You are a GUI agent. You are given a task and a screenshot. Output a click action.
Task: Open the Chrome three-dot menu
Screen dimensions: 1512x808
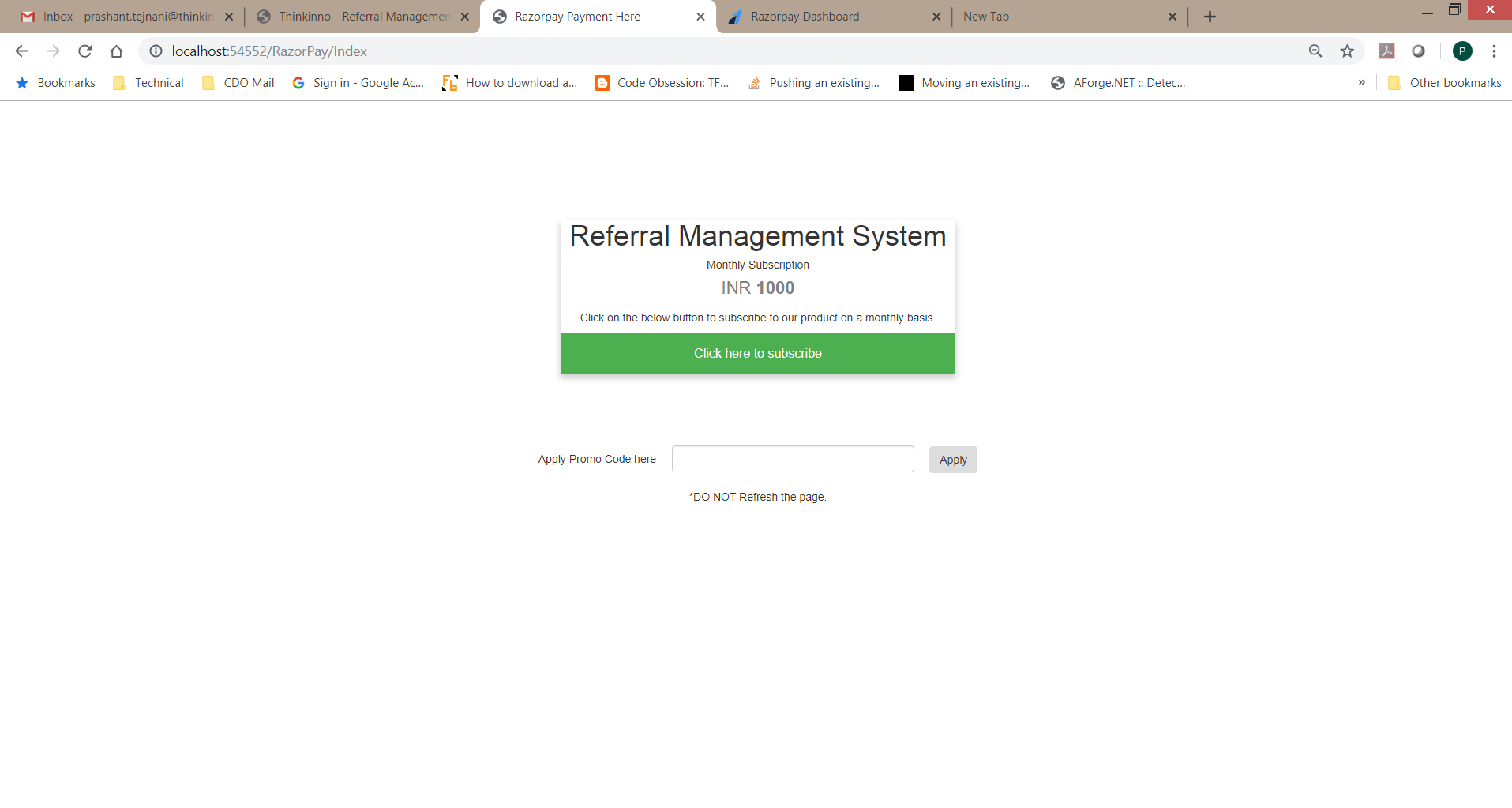coord(1494,51)
